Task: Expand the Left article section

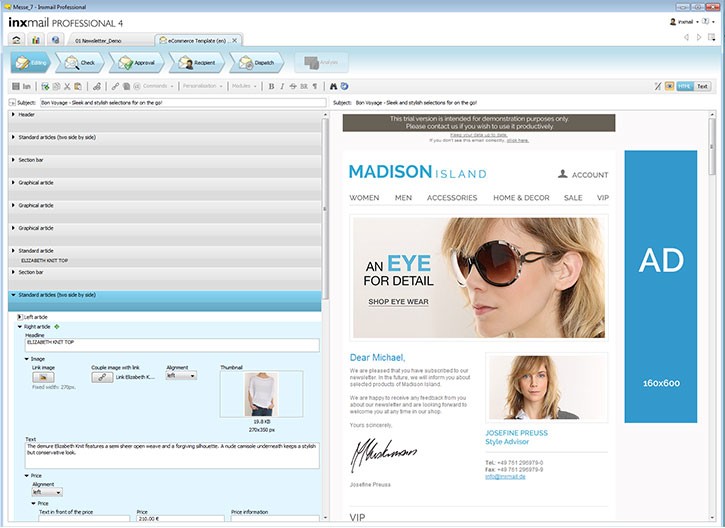Action: 19,317
